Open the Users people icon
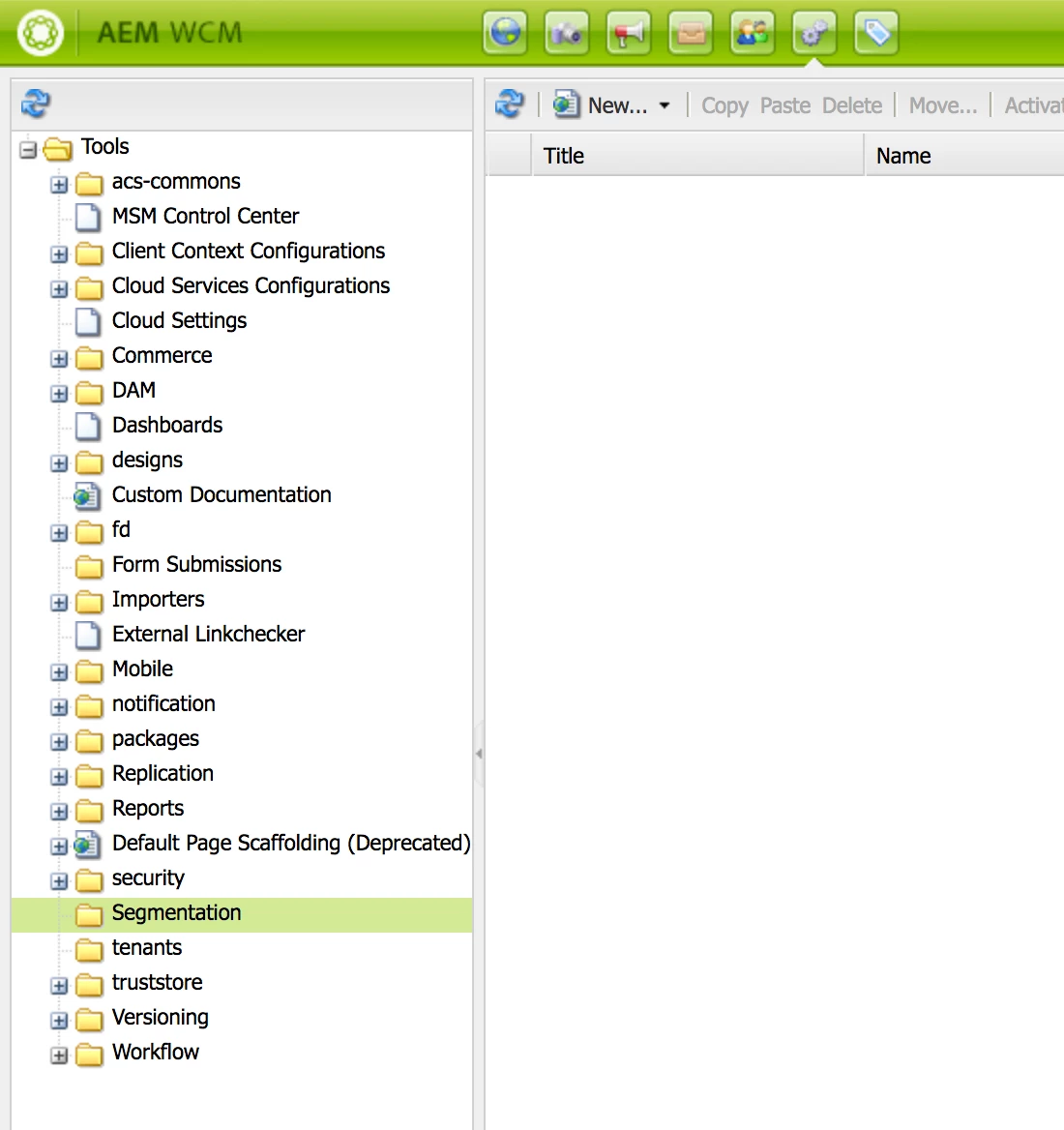The width and height of the screenshot is (1064, 1130). point(753,33)
